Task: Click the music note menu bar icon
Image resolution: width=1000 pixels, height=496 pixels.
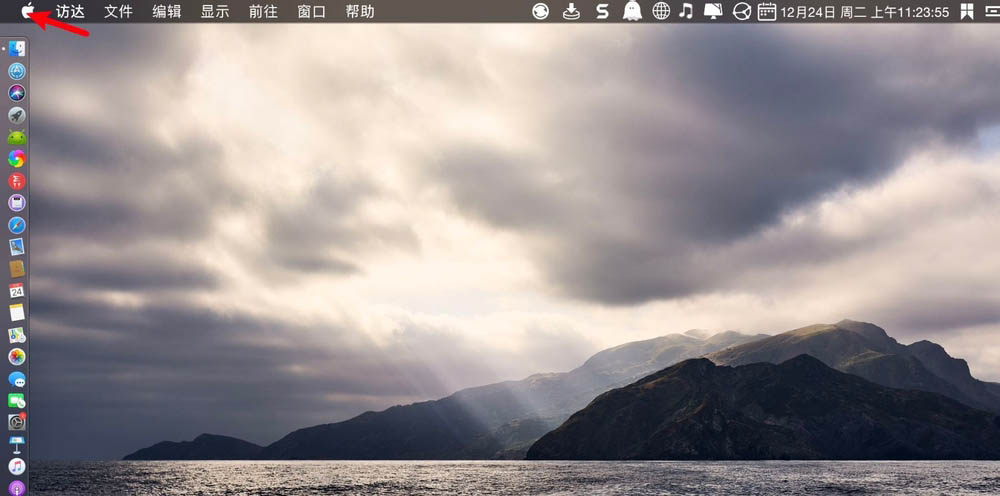Action: (x=686, y=11)
